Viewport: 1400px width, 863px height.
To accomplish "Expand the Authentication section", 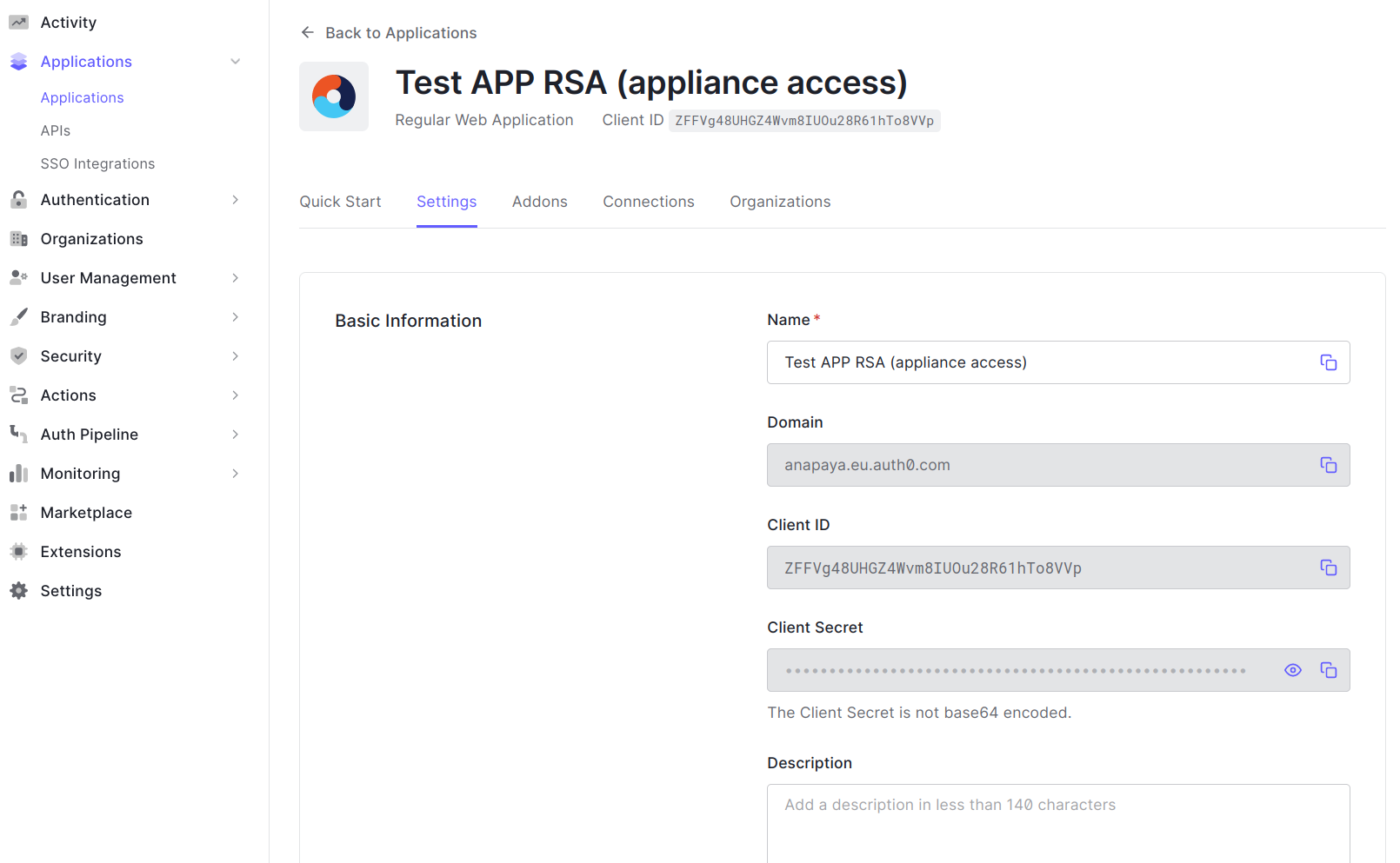I will tap(235, 200).
